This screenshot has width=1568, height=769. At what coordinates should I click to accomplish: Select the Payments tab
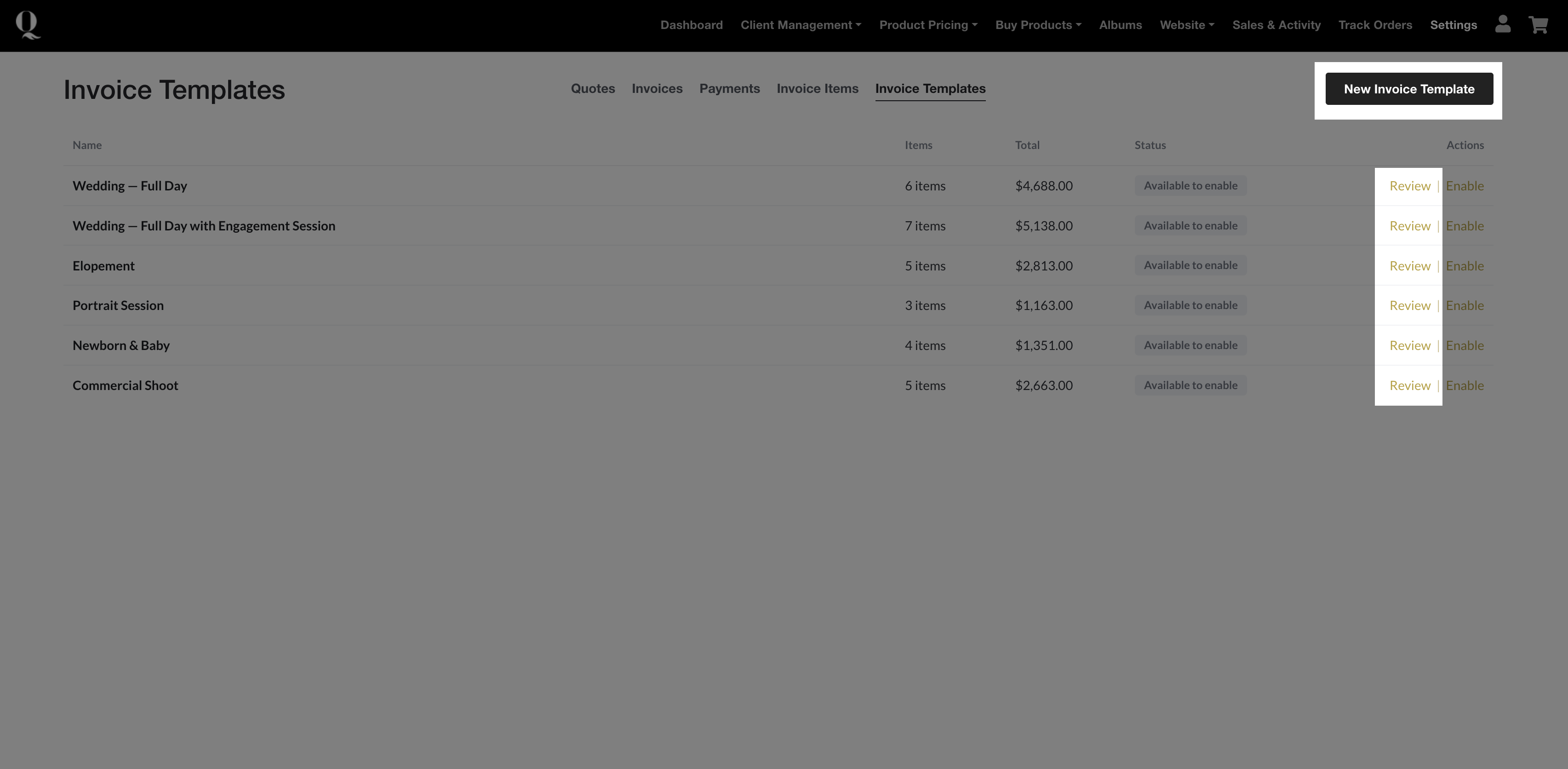[x=729, y=89]
